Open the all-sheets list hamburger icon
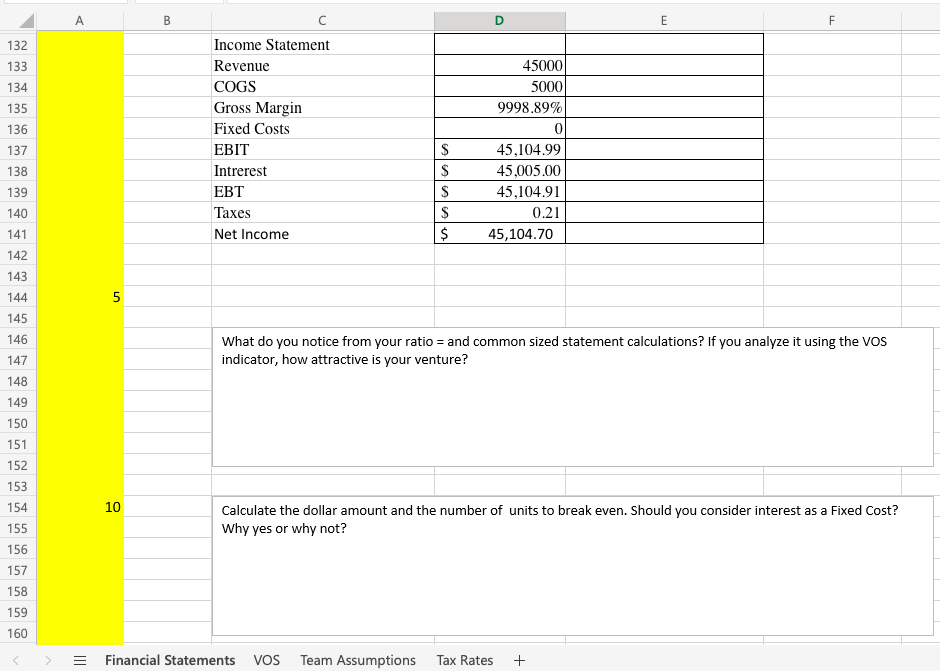The image size is (940, 671). click(79, 660)
